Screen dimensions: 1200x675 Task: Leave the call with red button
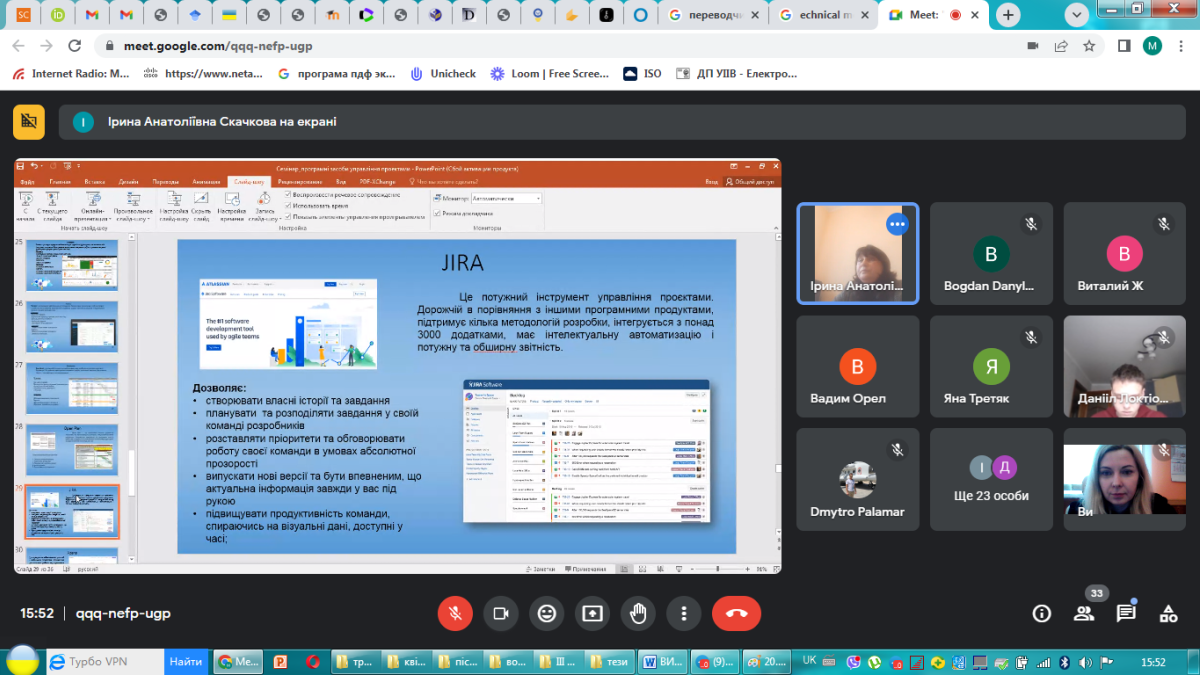[736, 613]
